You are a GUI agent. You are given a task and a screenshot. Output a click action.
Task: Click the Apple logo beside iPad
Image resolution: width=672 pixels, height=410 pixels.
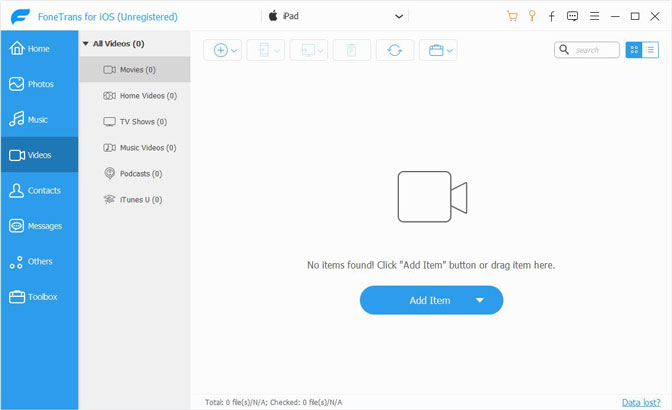(x=273, y=16)
